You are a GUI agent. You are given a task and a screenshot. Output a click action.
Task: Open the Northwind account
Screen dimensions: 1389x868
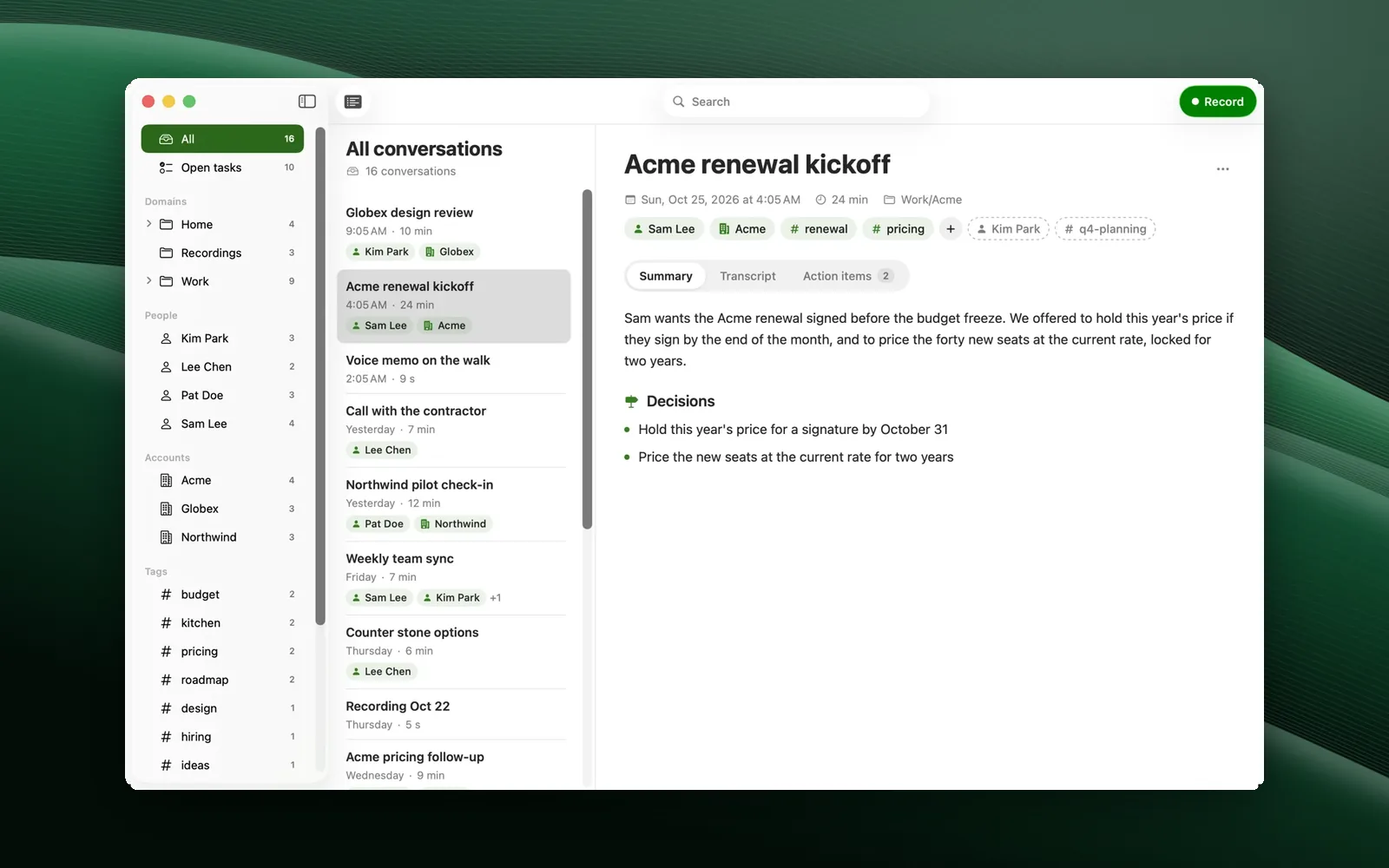coord(222,537)
